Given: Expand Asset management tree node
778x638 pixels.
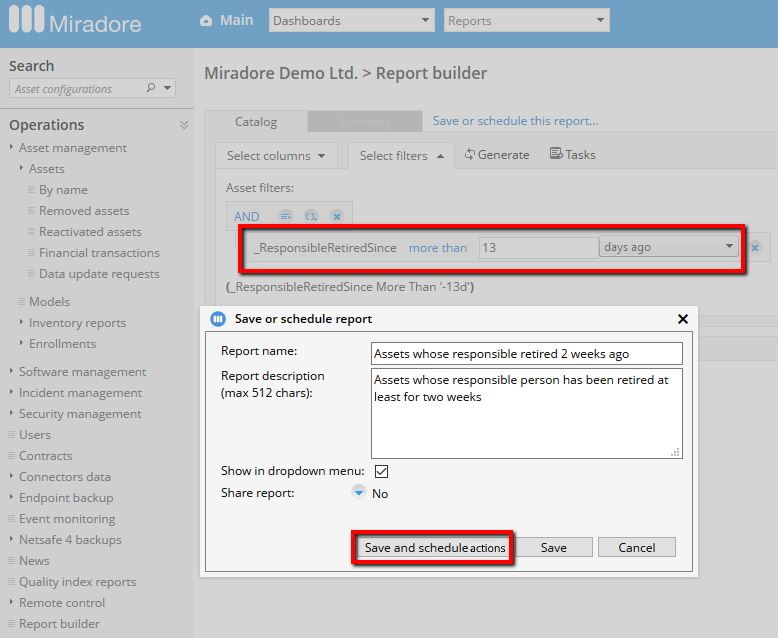Looking at the screenshot, I should 11,147.
